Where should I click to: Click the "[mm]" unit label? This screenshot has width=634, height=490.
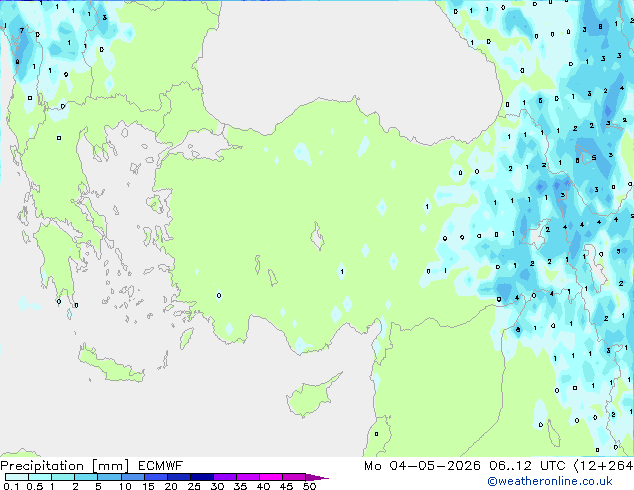click(110, 466)
